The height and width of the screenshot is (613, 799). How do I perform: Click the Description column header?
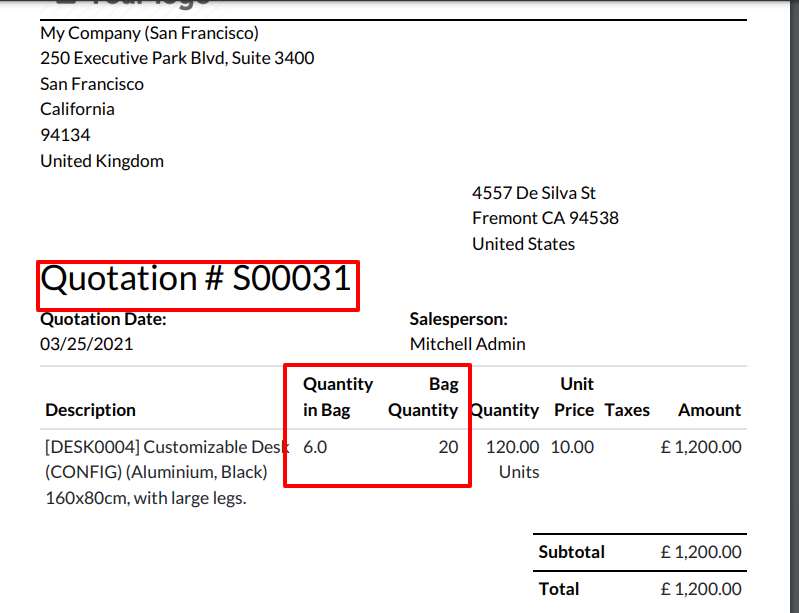(x=90, y=410)
